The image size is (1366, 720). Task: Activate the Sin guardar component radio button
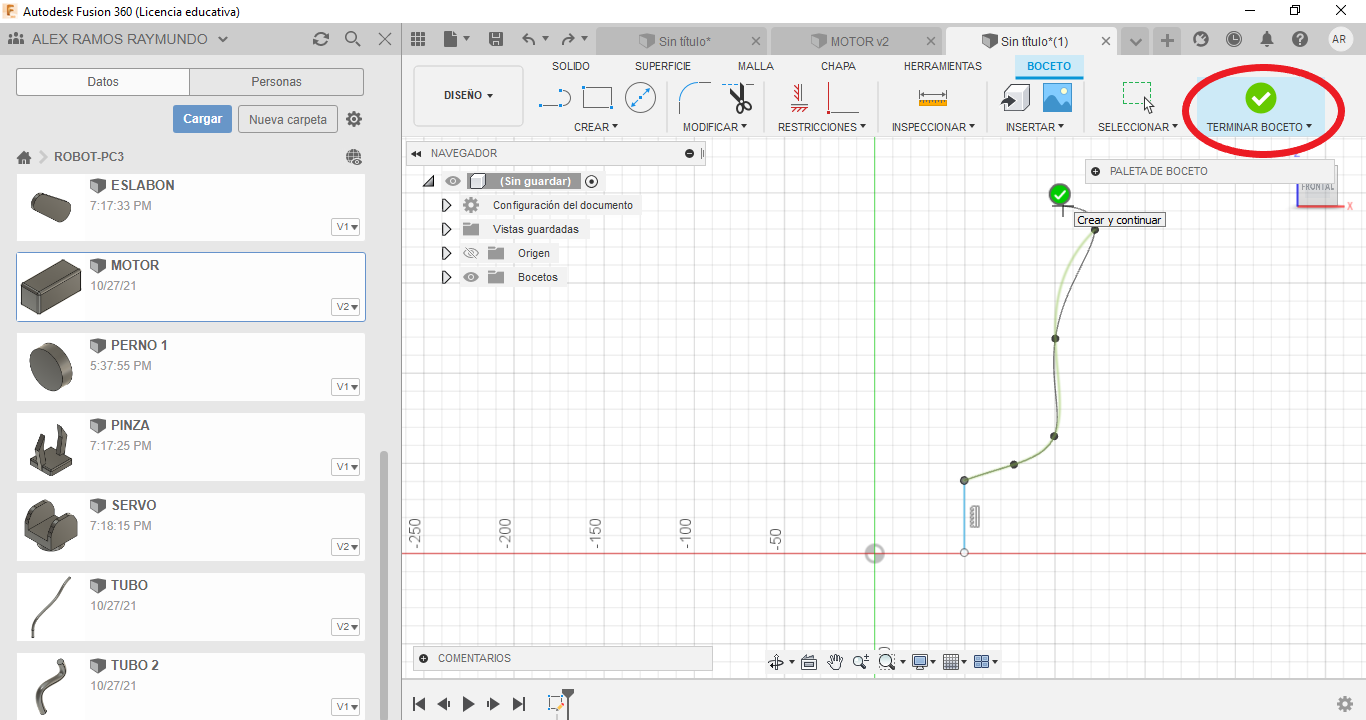pos(592,181)
